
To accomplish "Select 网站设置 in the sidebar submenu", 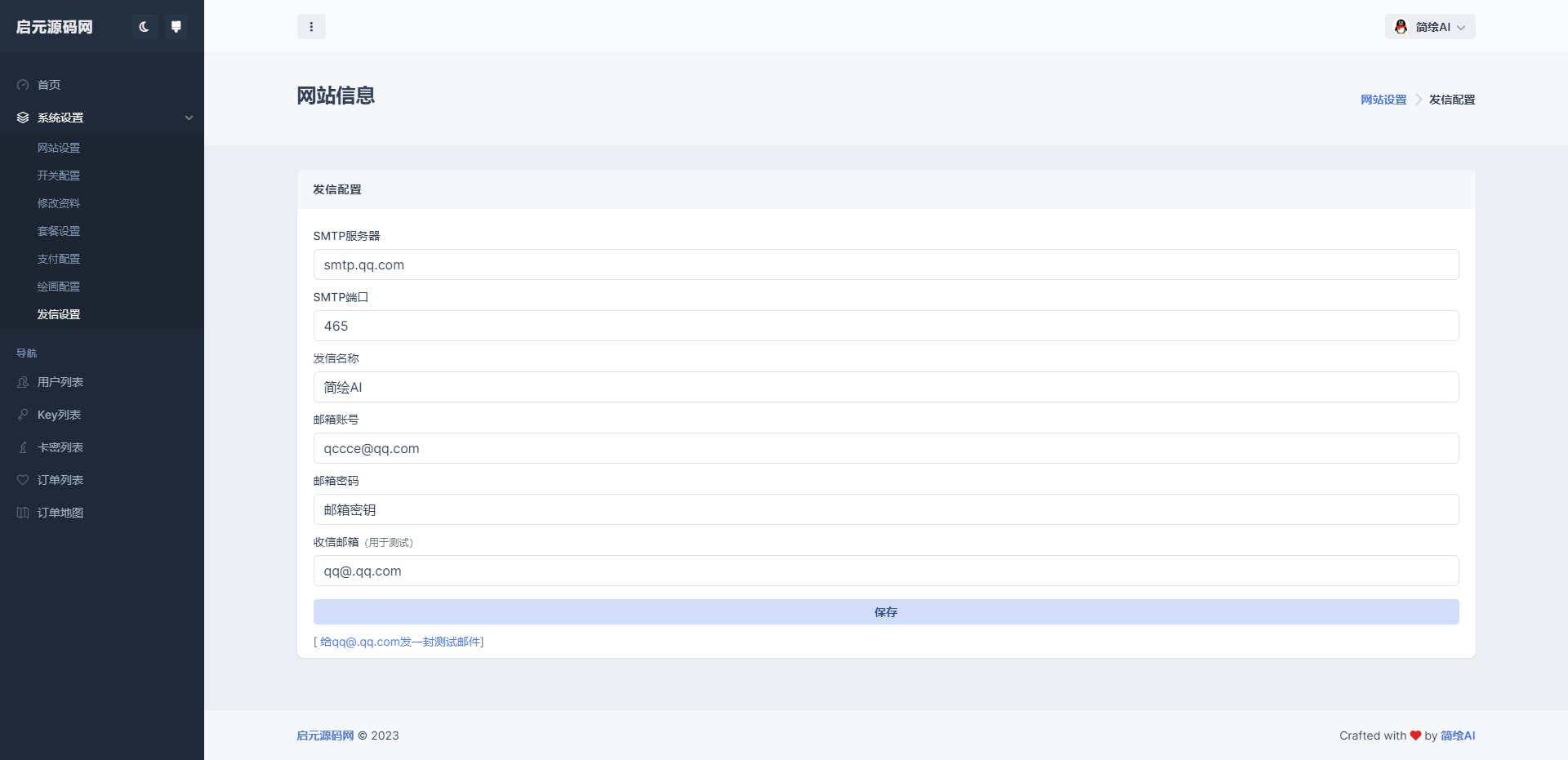I will pos(59,148).
